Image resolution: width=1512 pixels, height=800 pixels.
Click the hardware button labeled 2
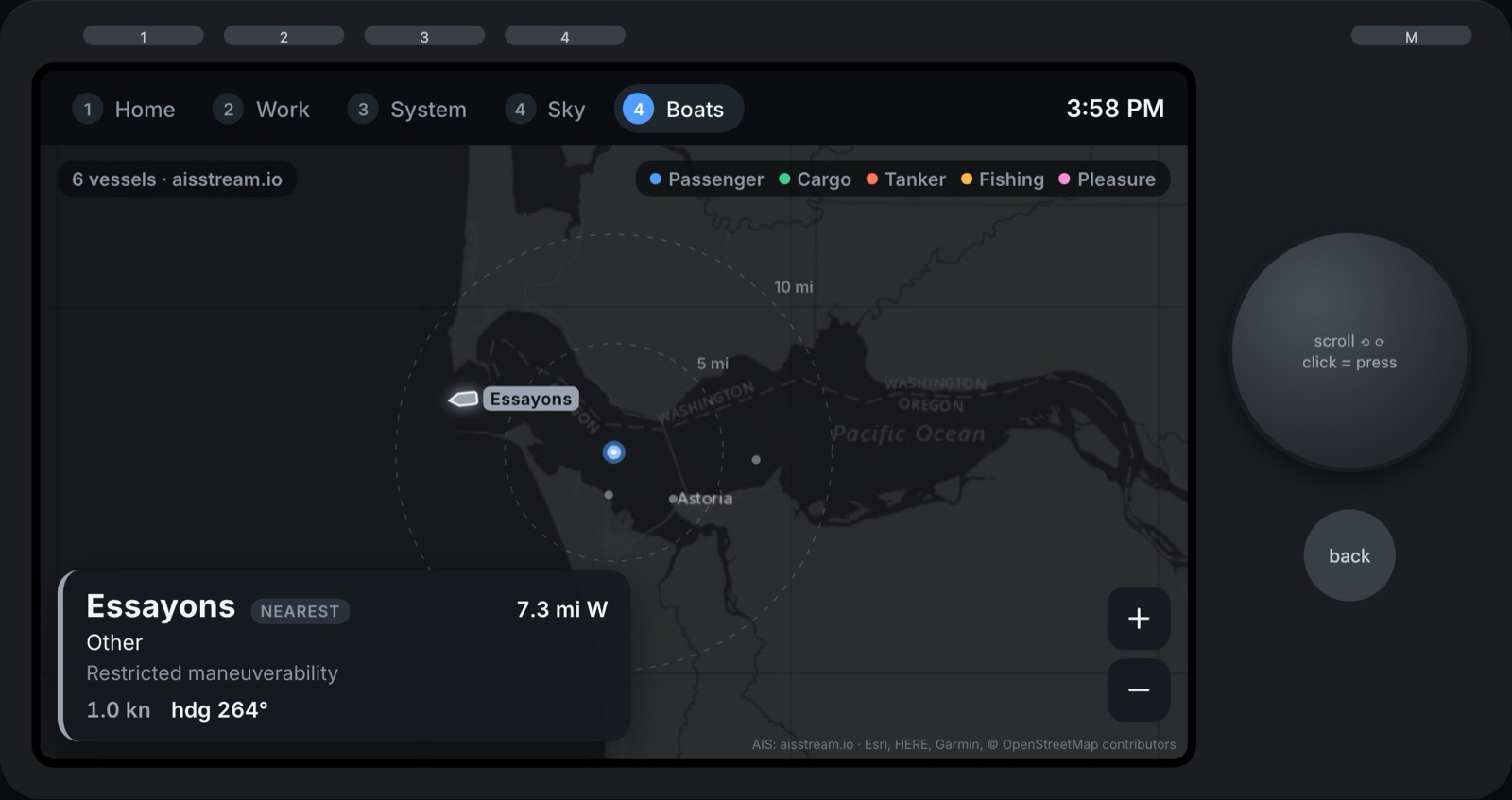click(x=283, y=36)
